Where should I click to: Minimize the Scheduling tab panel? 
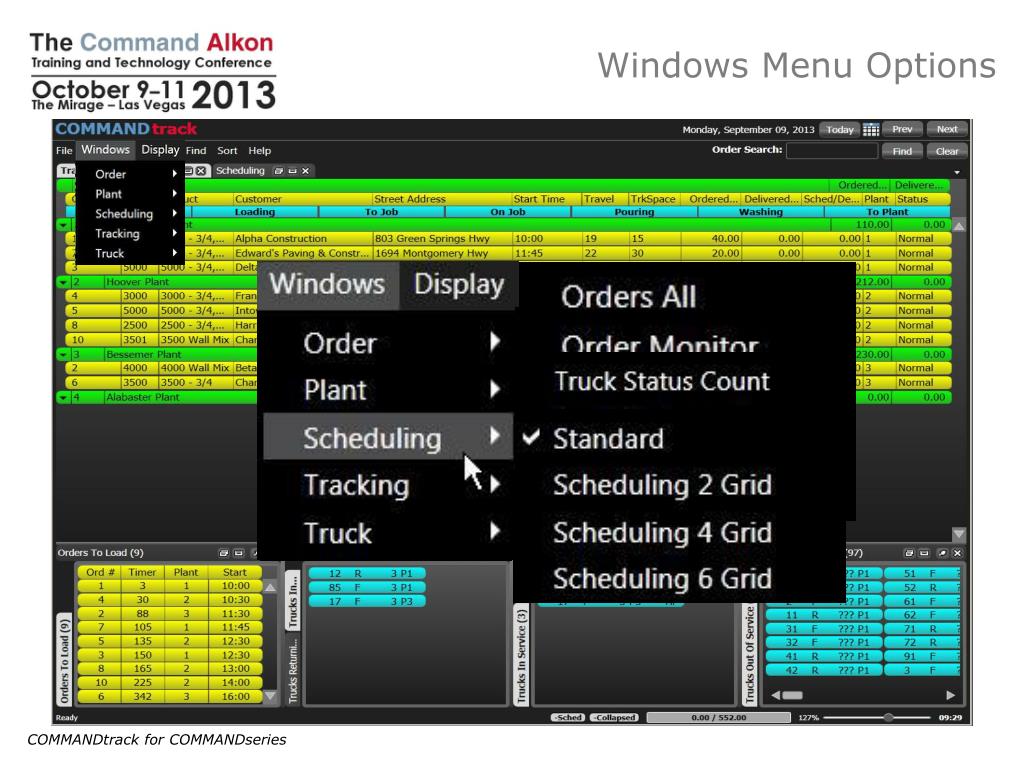tap(292, 170)
